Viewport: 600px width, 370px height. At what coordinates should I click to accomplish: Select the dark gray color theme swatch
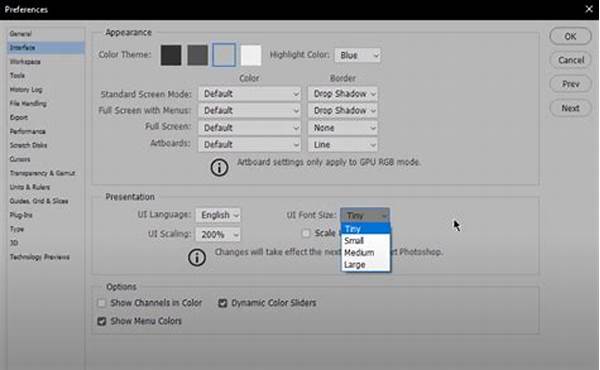click(x=197, y=55)
